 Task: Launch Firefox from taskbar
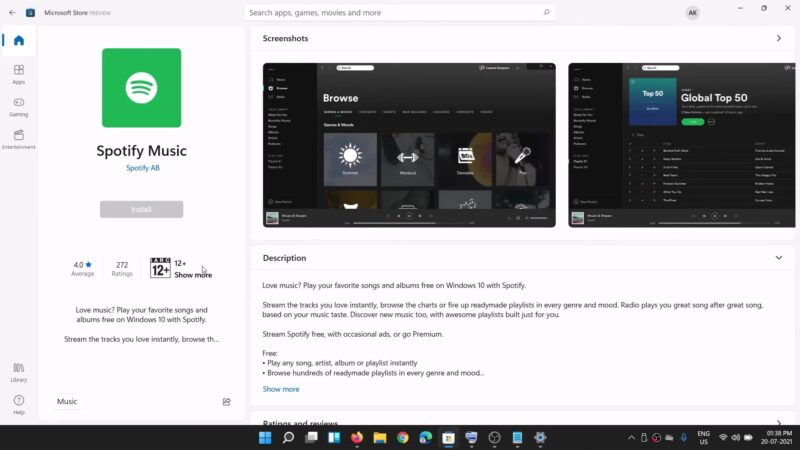(x=357, y=438)
